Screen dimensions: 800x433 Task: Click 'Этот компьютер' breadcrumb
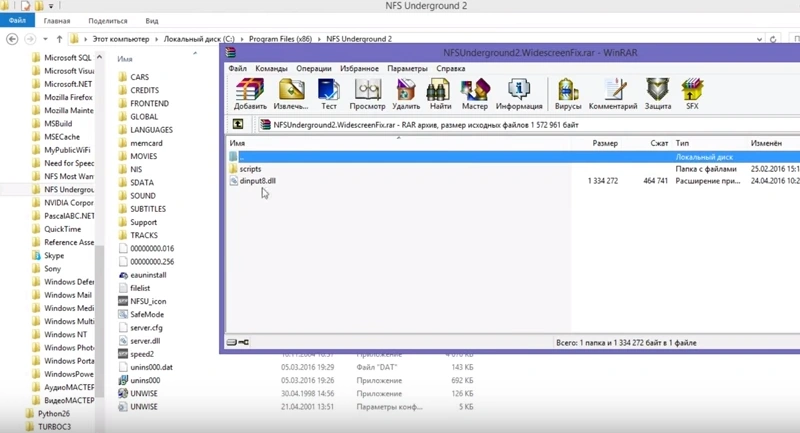(121, 39)
